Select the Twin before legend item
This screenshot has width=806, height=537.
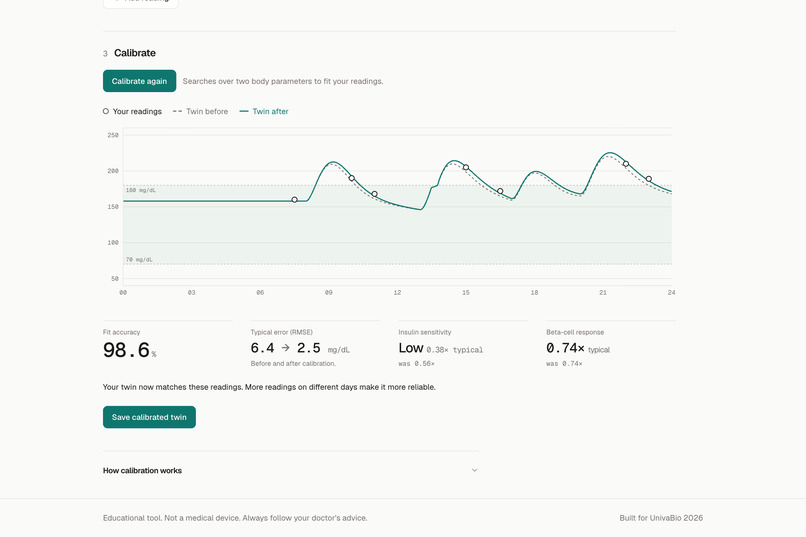click(200, 112)
